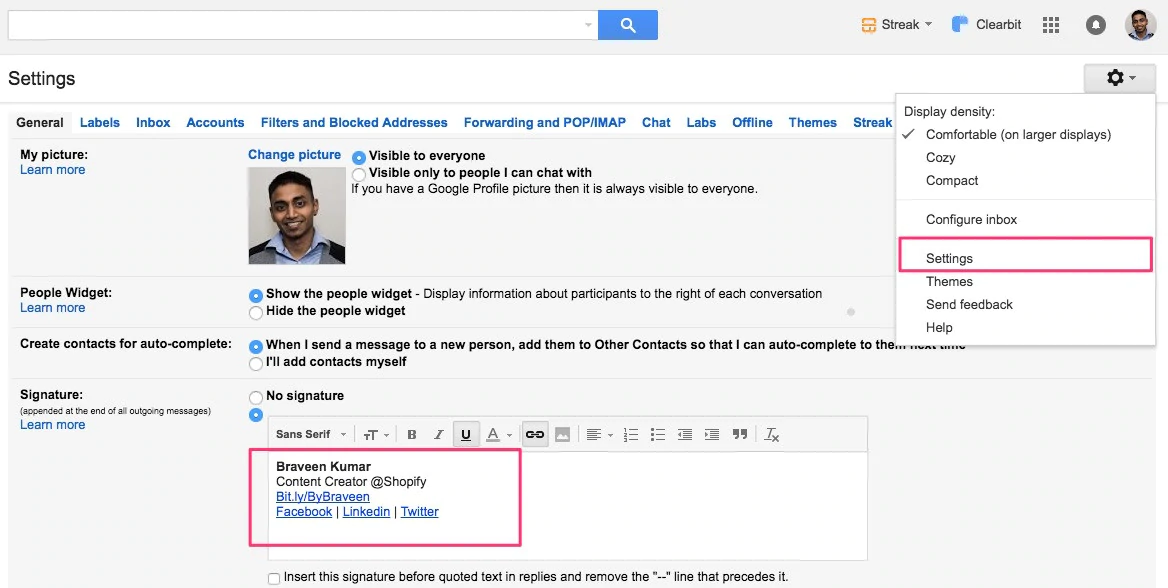Click the Bit.ly/ByBraveen signature link
Image resolution: width=1168 pixels, height=588 pixels.
pos(323,496)
